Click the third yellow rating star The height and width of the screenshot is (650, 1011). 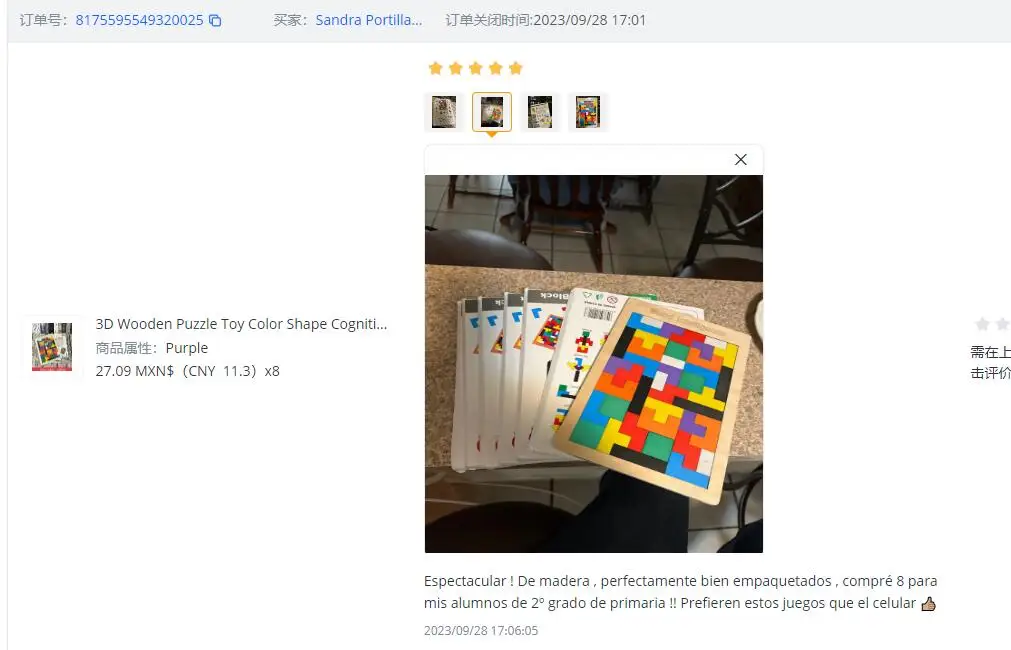tap(476, 68)
